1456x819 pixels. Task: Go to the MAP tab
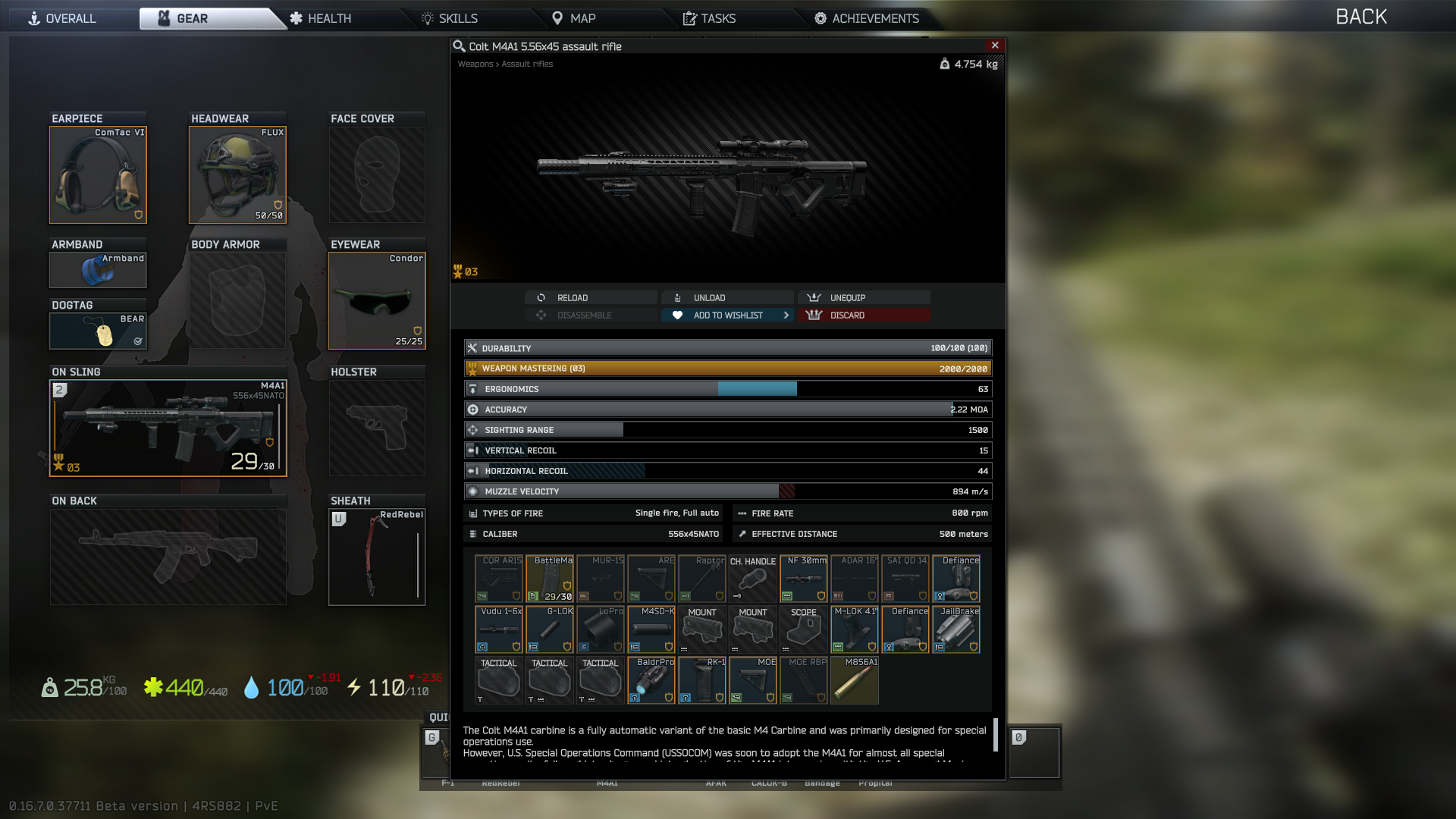(x=574, y=18)
